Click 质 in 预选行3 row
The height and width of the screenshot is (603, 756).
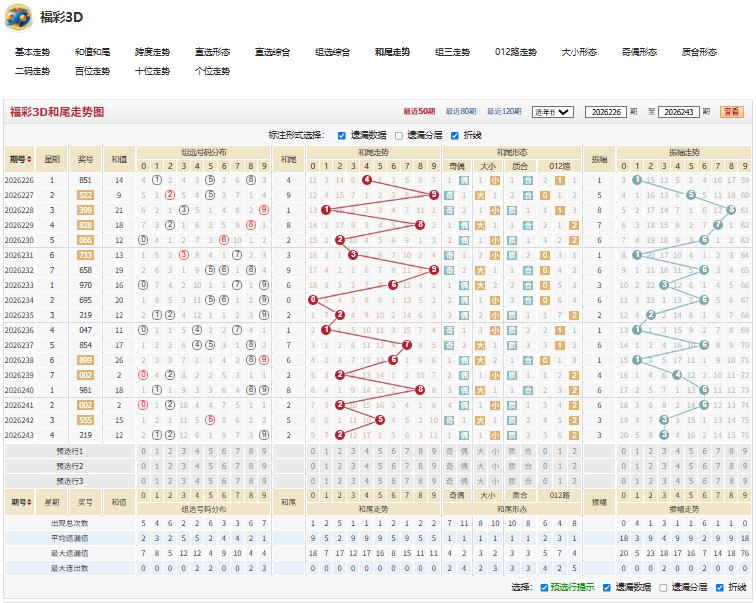[512, 482]
